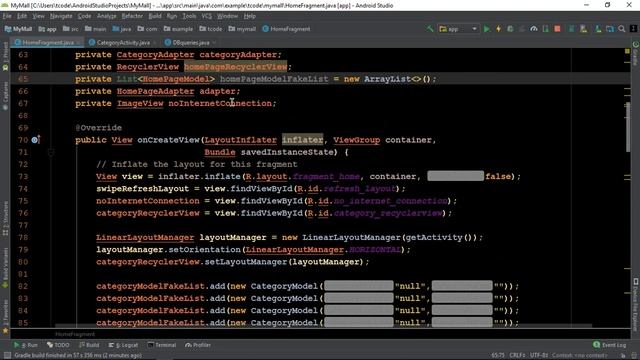Click Attach debugger to process icon

(545, 29)
